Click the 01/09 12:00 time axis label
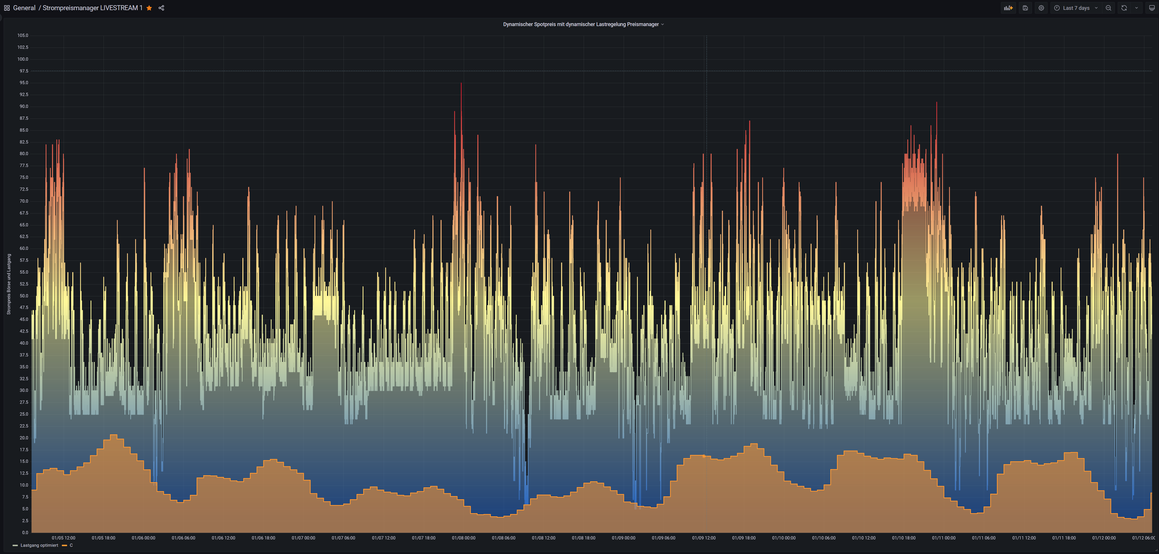This screenshot has width=1159, height=554. point(704,538)
